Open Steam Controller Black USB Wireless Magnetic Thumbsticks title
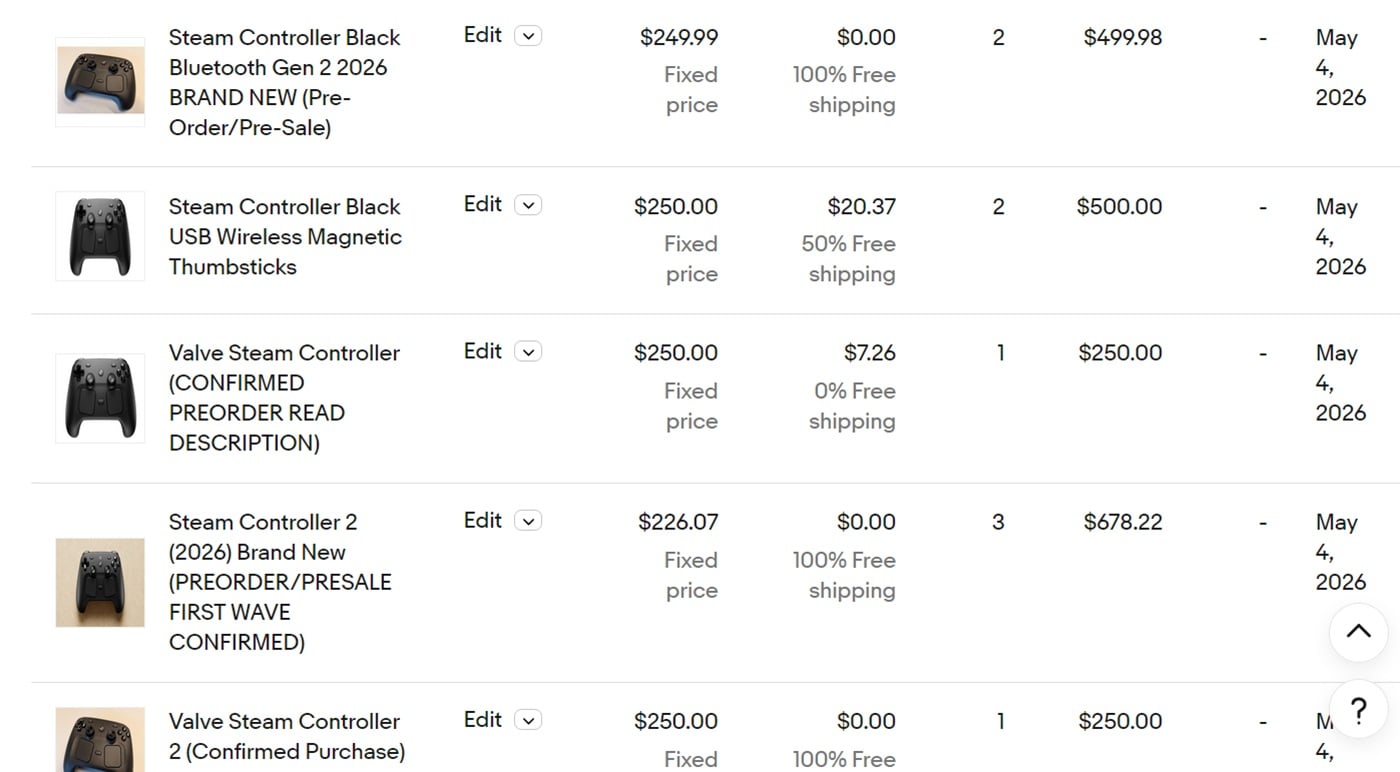Screen dimensions: 1400x772 (285, 236)
